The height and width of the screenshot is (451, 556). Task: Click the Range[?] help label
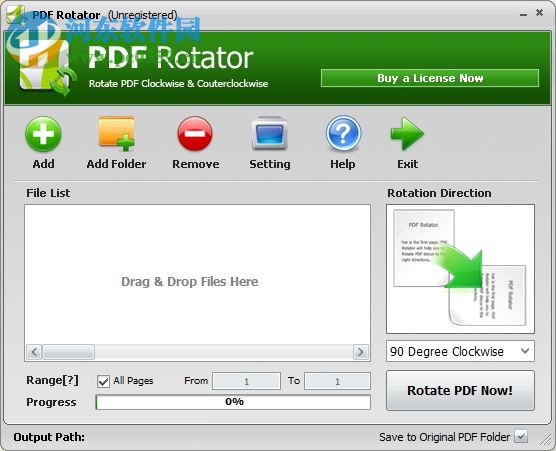(x=52, y=380)
